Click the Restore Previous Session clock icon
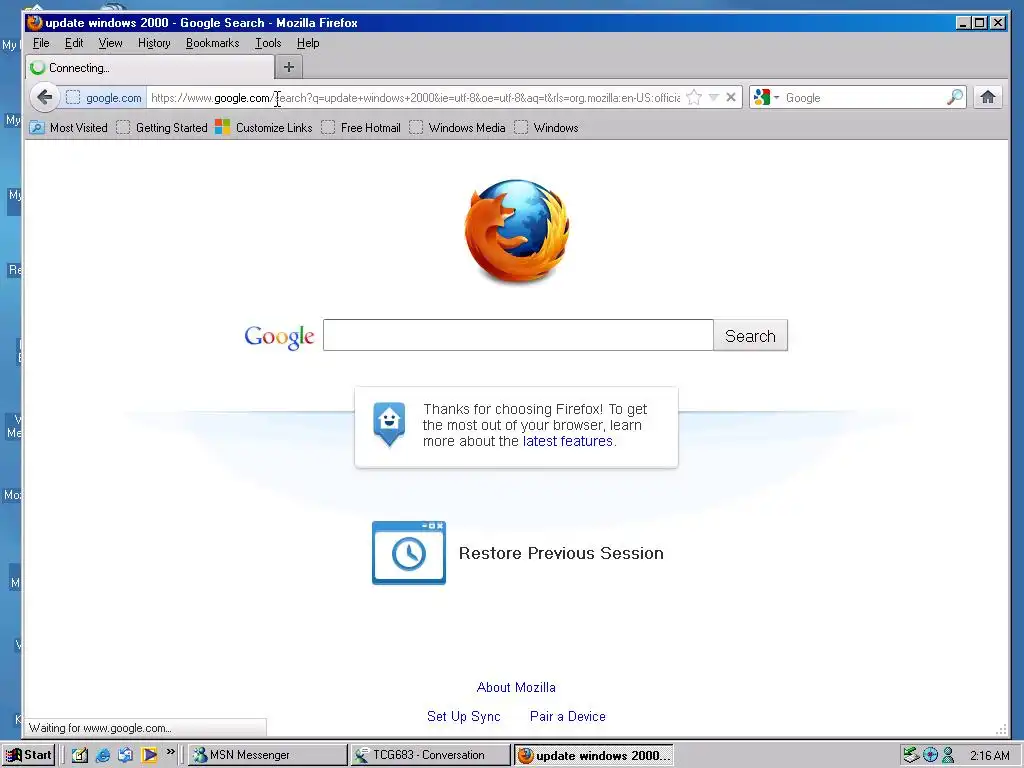 409,552
